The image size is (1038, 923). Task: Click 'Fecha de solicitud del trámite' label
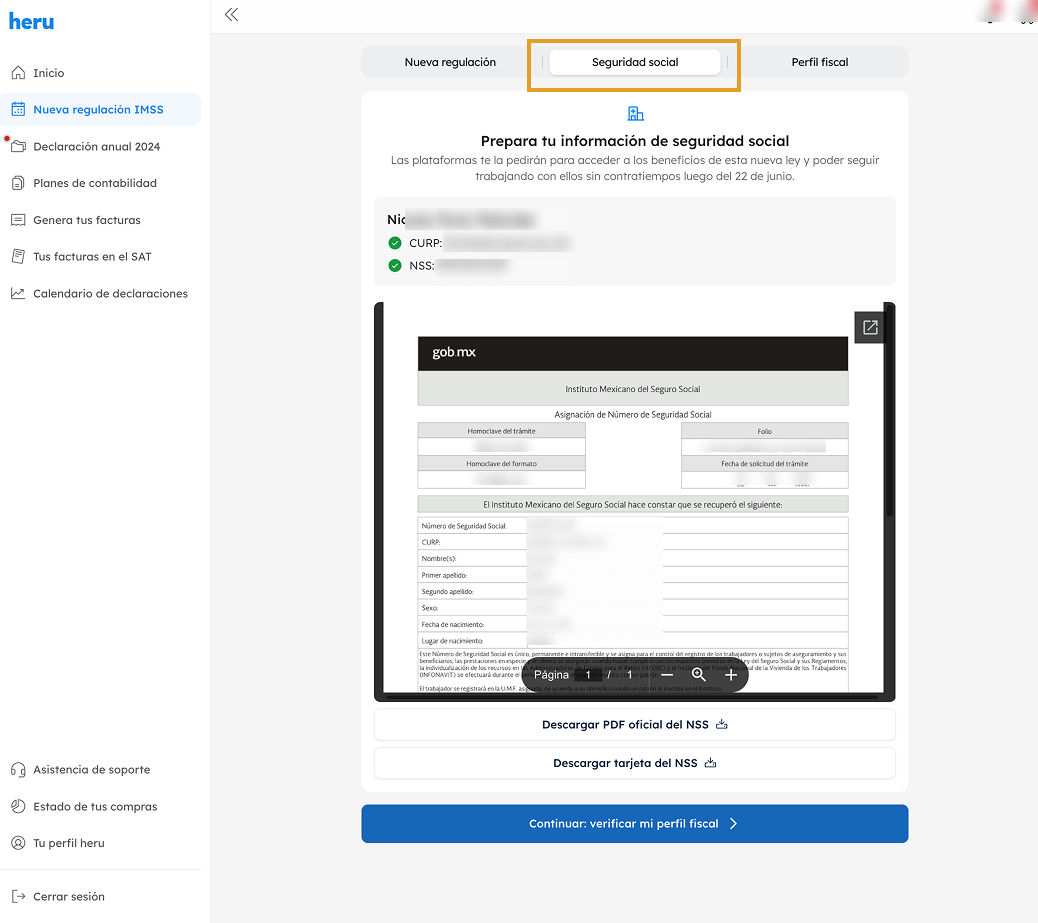point(765,464)
